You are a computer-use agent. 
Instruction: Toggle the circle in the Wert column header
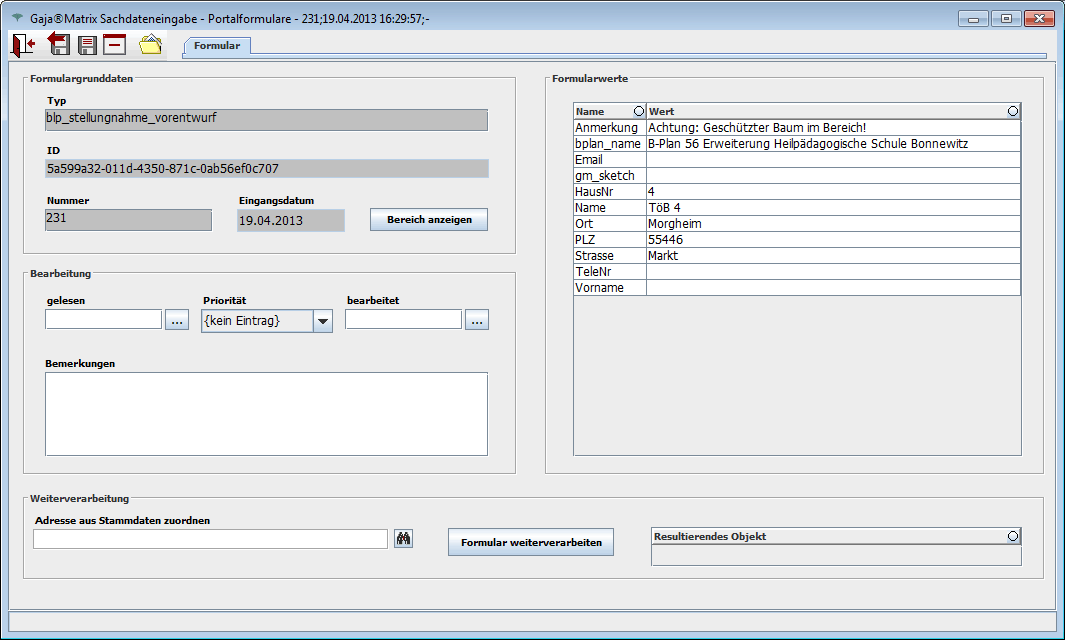(1012, 111)
